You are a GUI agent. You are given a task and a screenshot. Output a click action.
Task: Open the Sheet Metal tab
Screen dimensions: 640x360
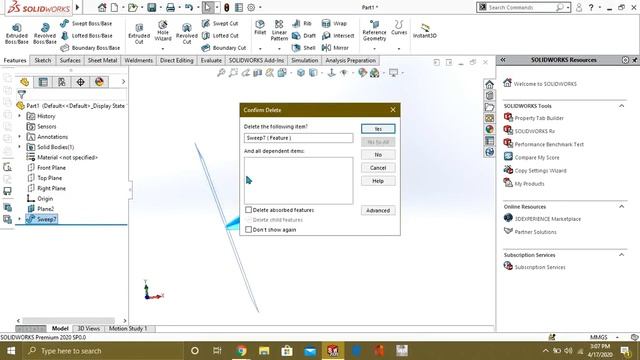tap(102, 60)
